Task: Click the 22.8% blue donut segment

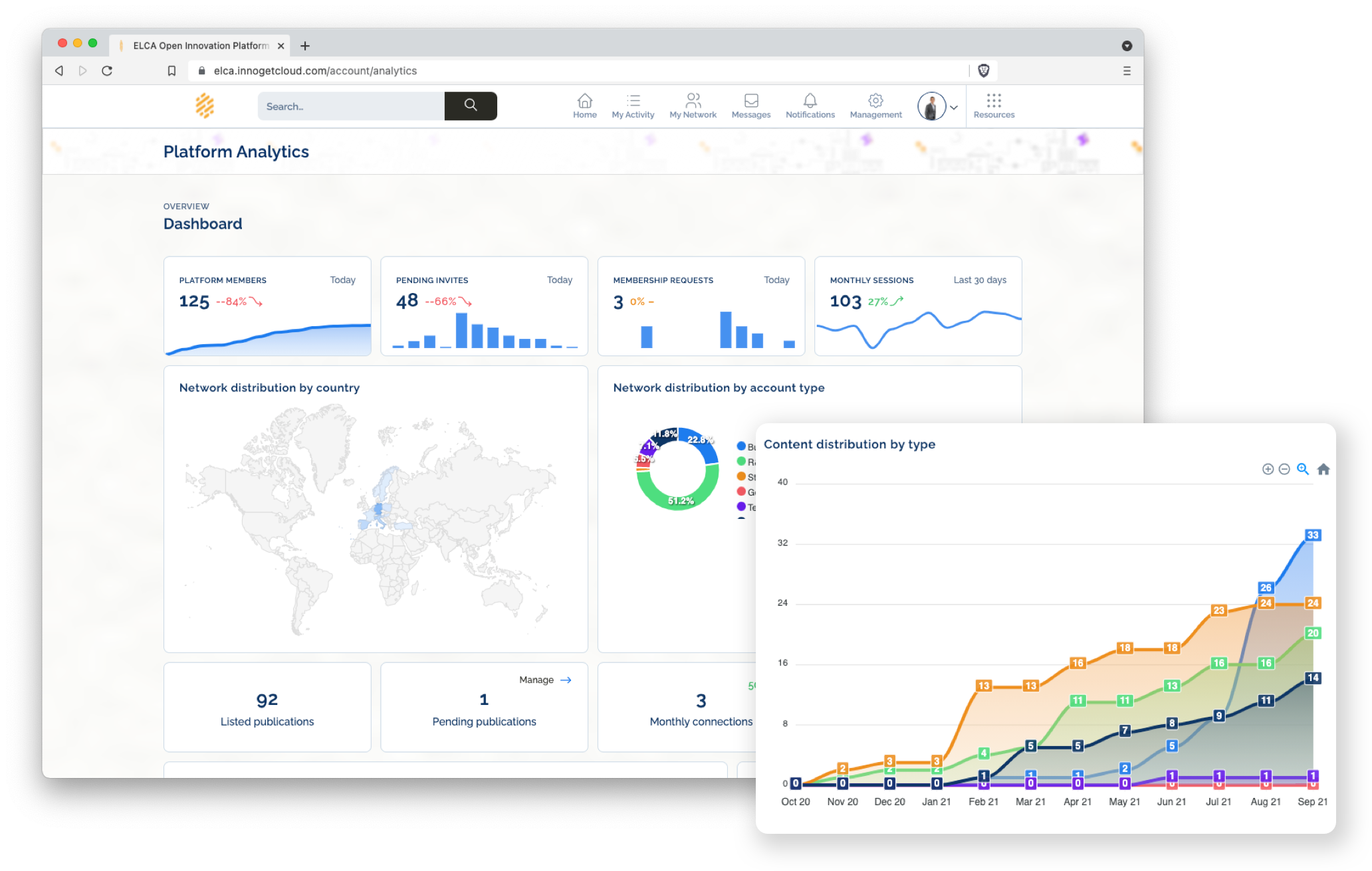Action: click(701, 440)
